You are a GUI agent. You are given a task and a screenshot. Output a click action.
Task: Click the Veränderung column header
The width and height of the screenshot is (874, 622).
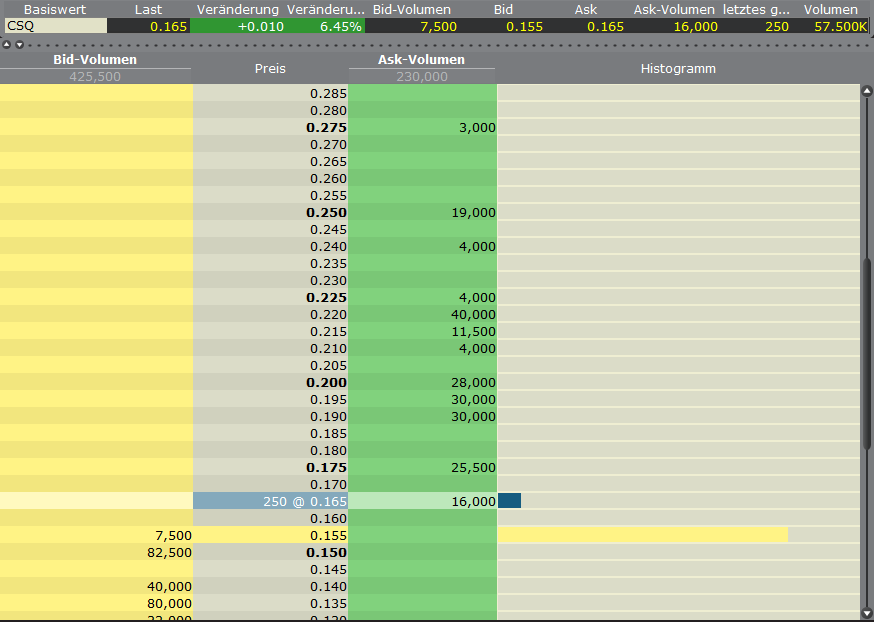[237, 9]
